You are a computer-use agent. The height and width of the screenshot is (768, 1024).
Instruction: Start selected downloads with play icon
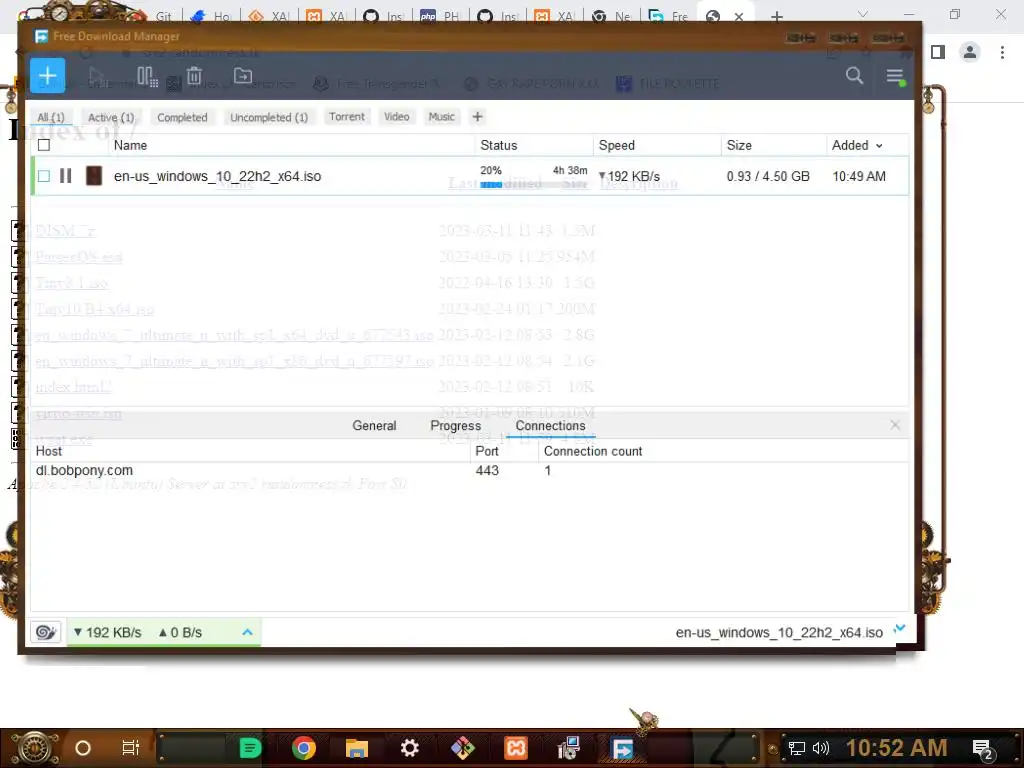(x=97, y=76)
